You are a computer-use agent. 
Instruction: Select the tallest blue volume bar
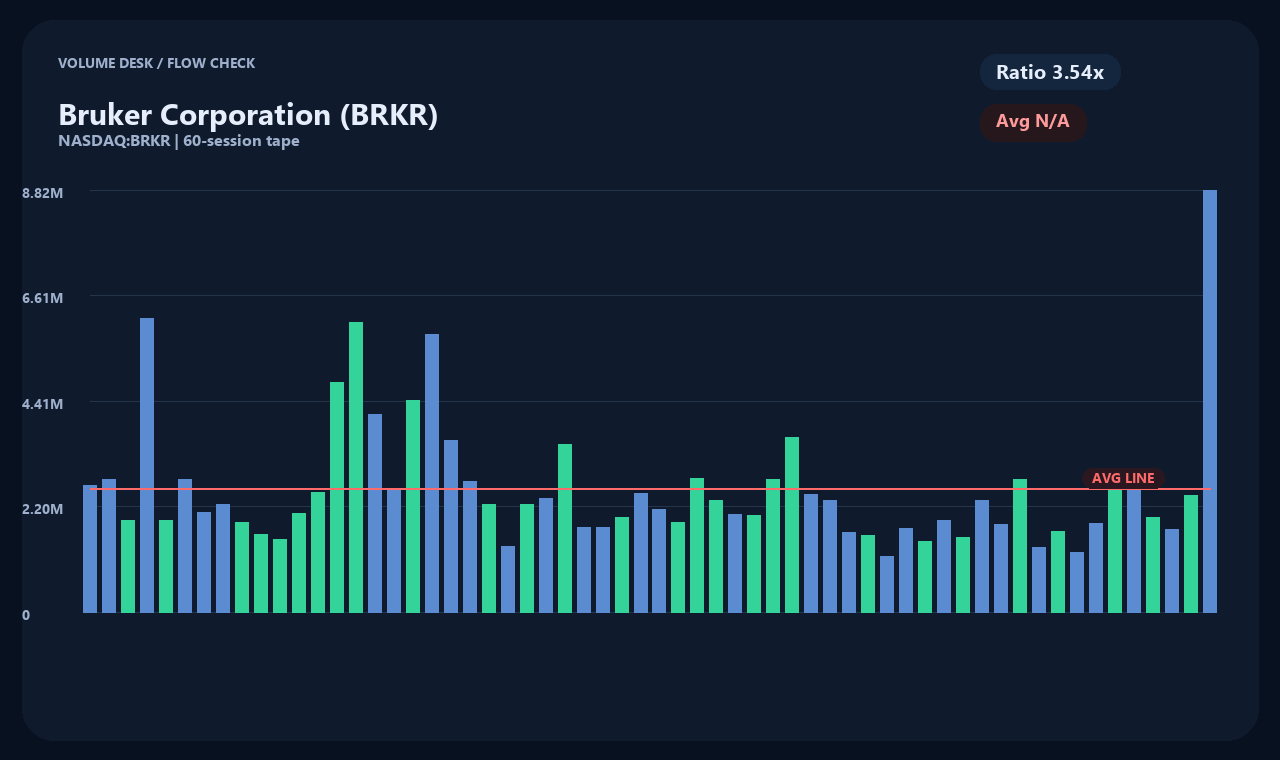(x=1210, y=401)
